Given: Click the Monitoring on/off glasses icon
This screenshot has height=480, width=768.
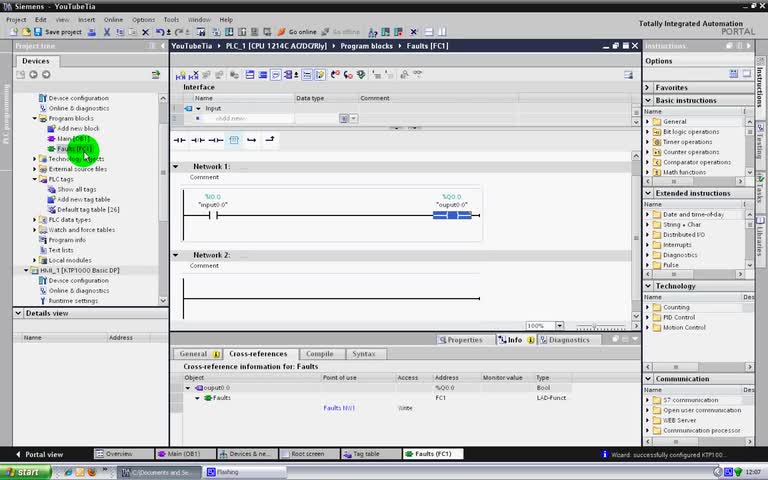Looking at the screenshot, I should pos(417,74).
